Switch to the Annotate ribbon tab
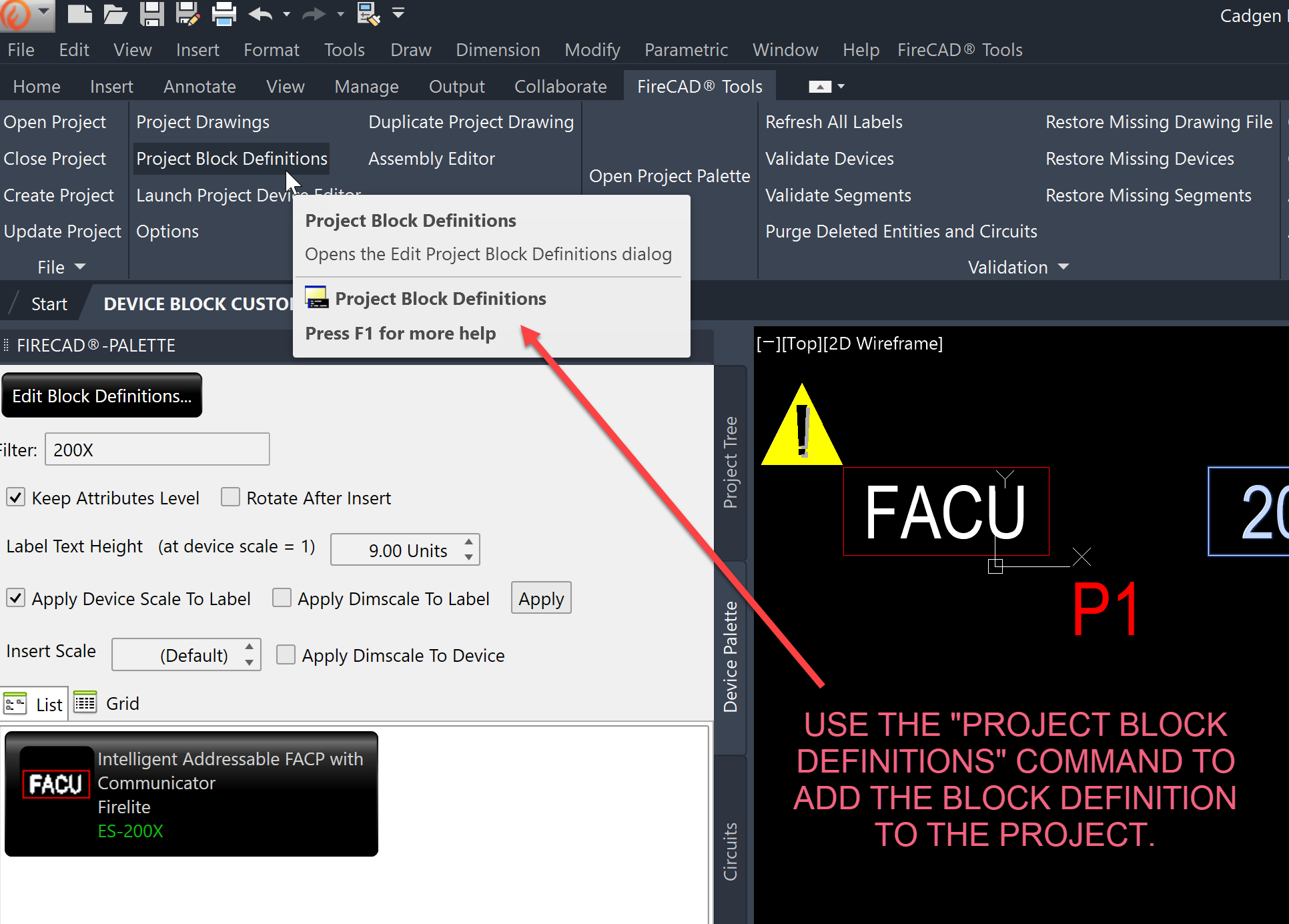 click(199, 87)
